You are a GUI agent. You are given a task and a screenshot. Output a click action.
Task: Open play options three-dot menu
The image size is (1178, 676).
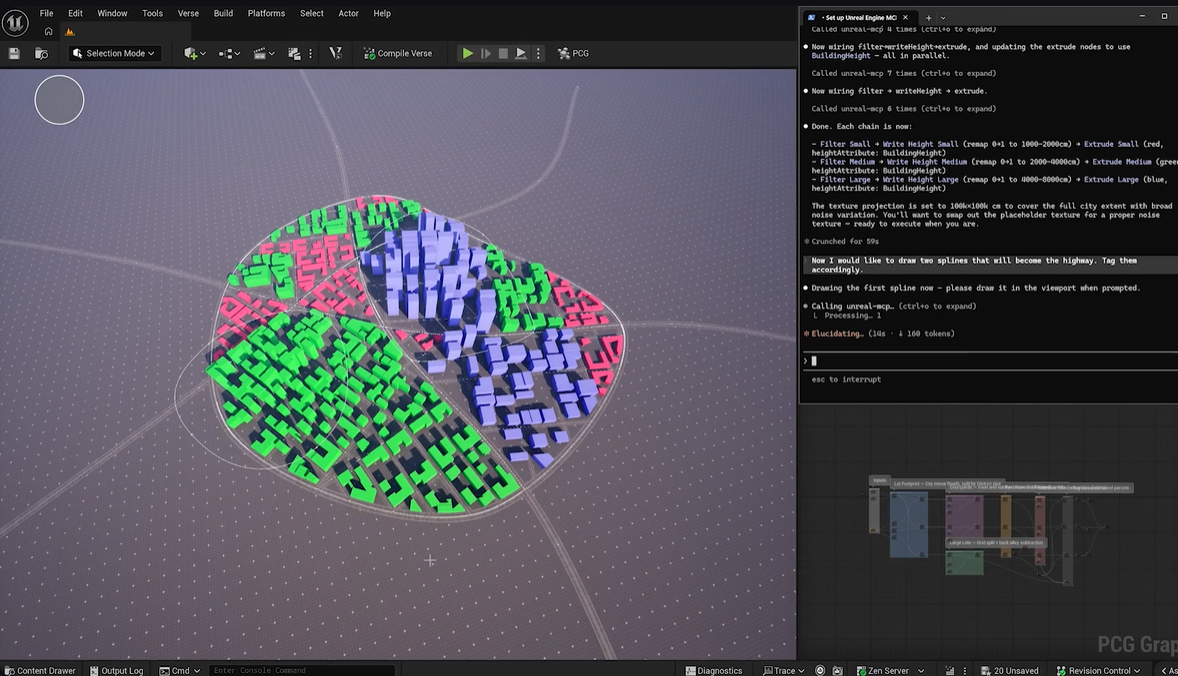pos(538,53)
